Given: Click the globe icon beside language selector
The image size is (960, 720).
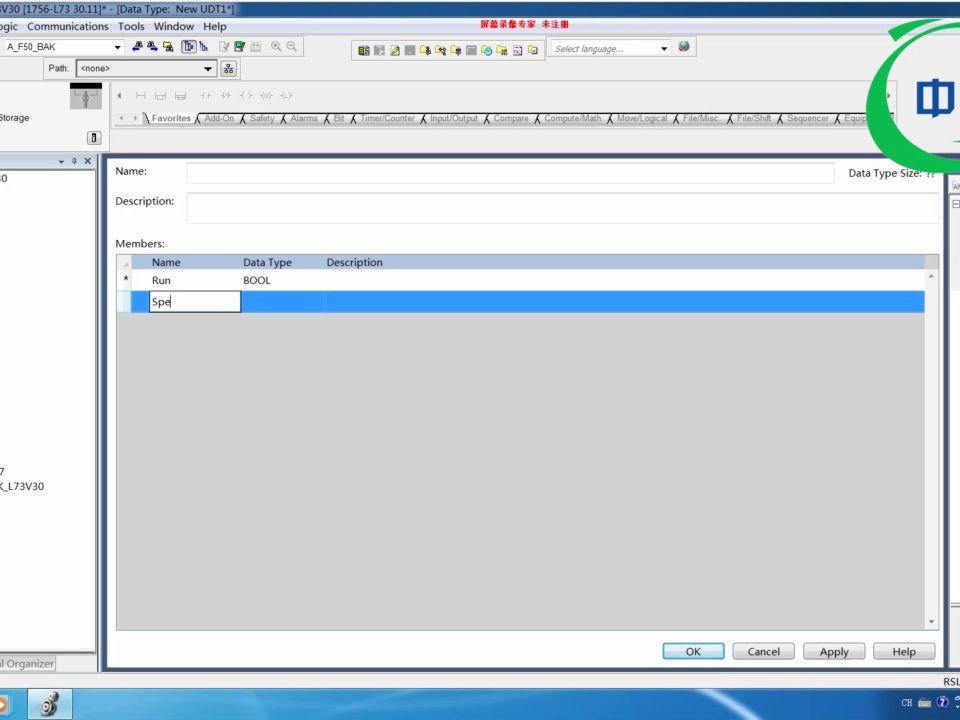Looking at the screenshot, I should coord(684,47).
